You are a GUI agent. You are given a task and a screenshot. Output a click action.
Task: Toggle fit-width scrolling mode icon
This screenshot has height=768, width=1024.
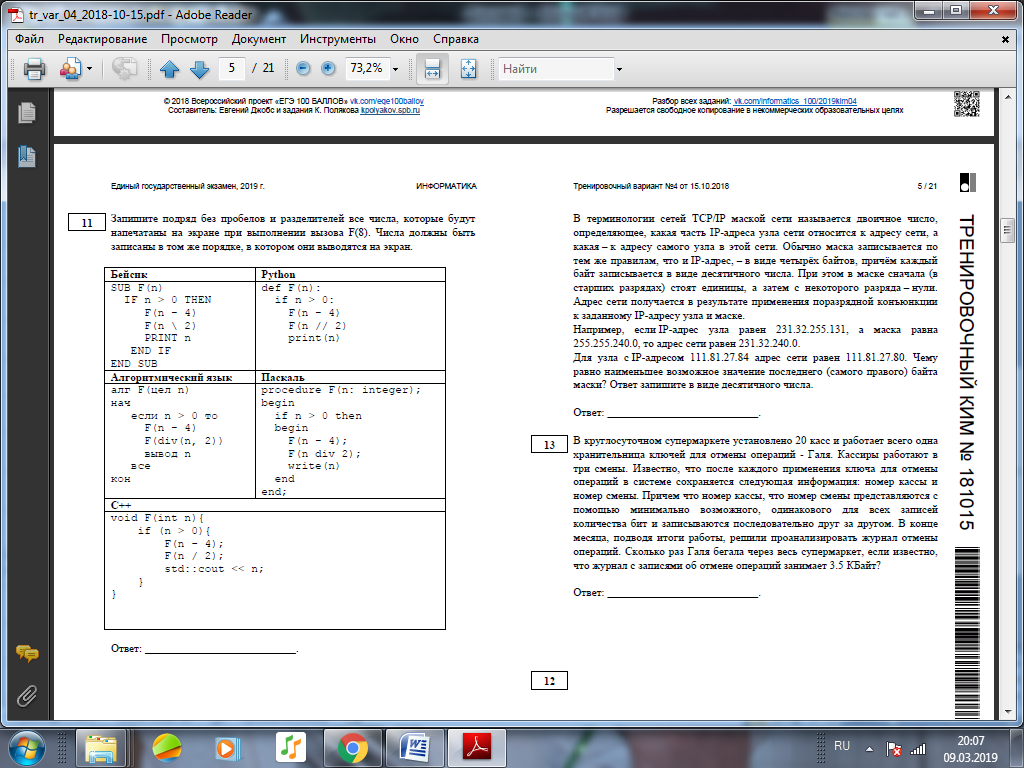coord(432,69)
